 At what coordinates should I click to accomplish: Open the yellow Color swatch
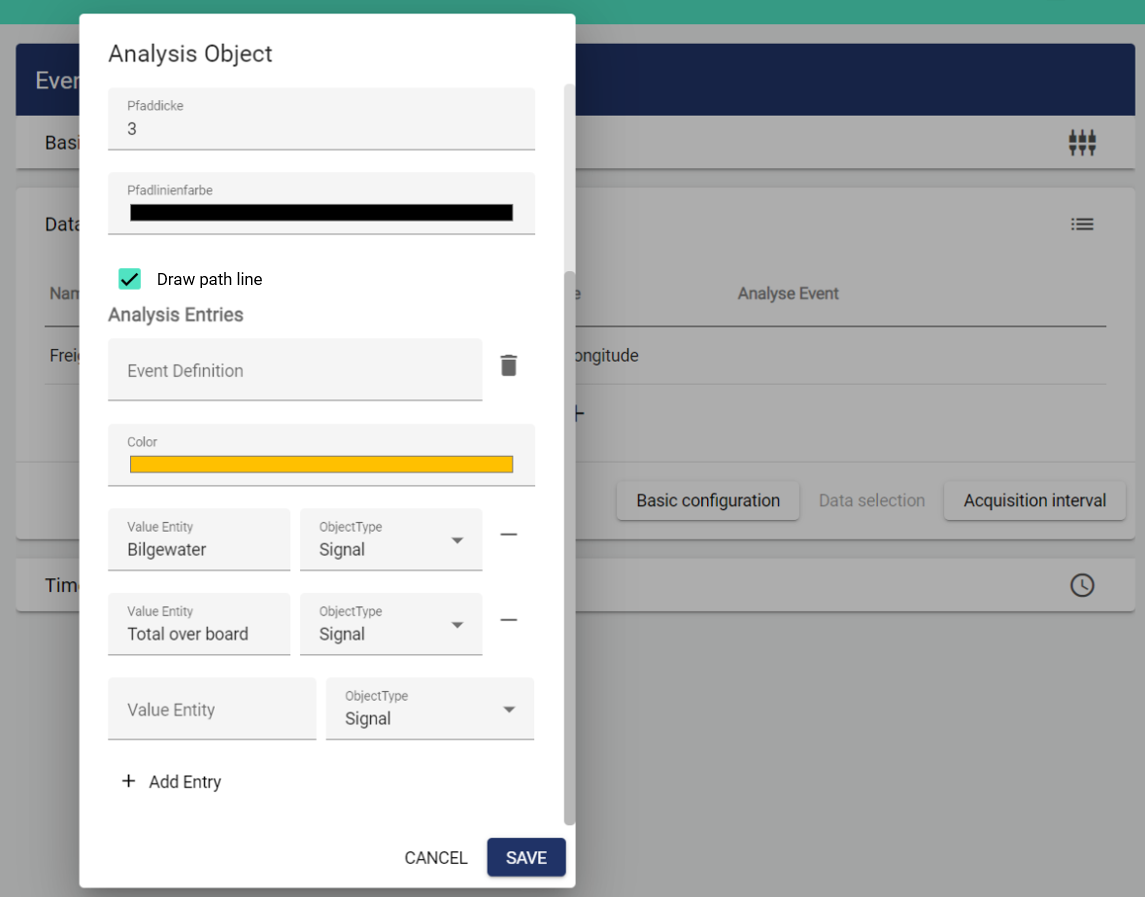(x=321, y=464)
